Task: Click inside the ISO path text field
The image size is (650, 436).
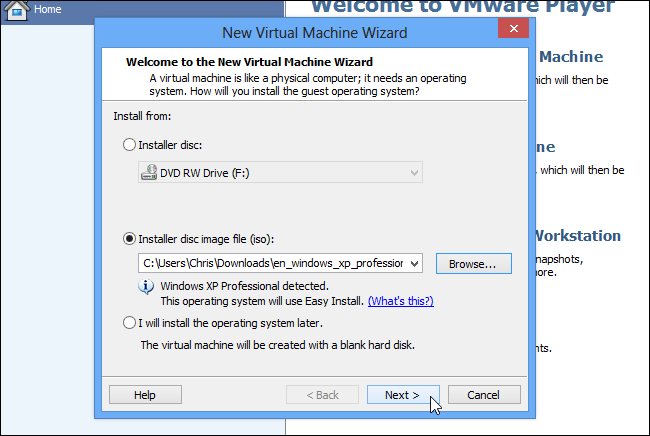Action: (x=274, y=263)
